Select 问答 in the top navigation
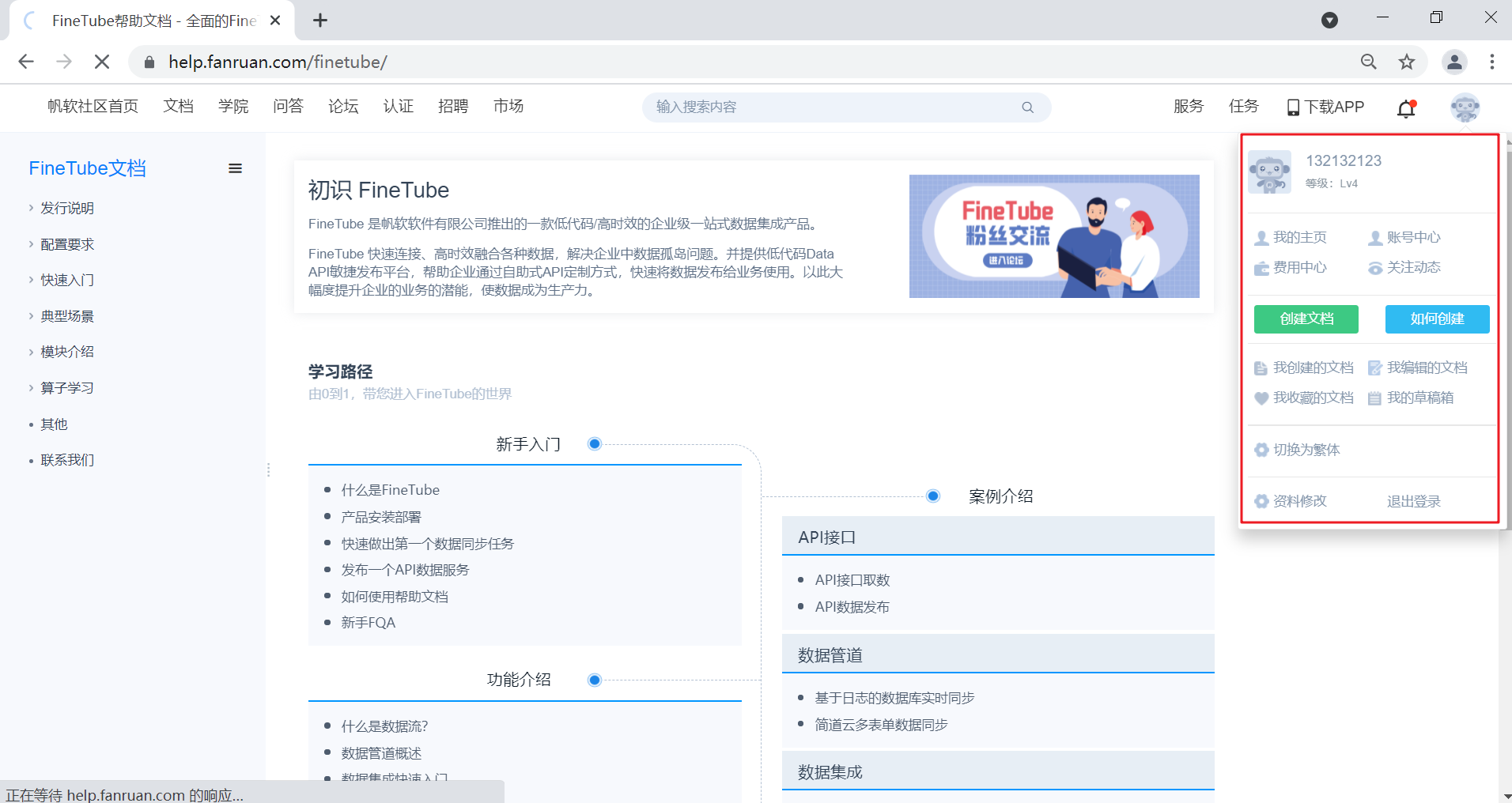 [288, 107]
